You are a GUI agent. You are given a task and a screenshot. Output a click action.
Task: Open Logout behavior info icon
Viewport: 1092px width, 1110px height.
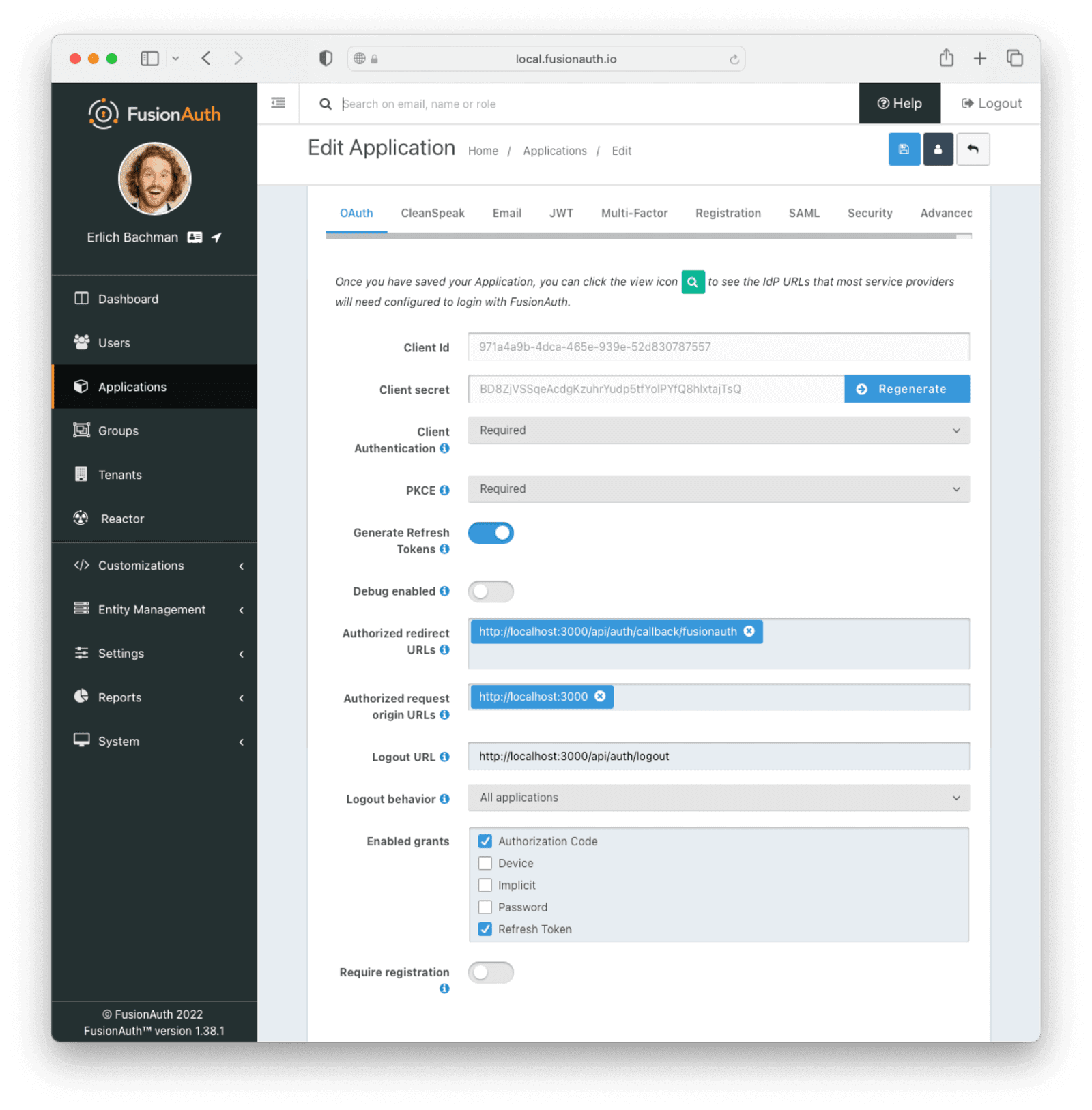pyautogui.click(x=444, y=799)
